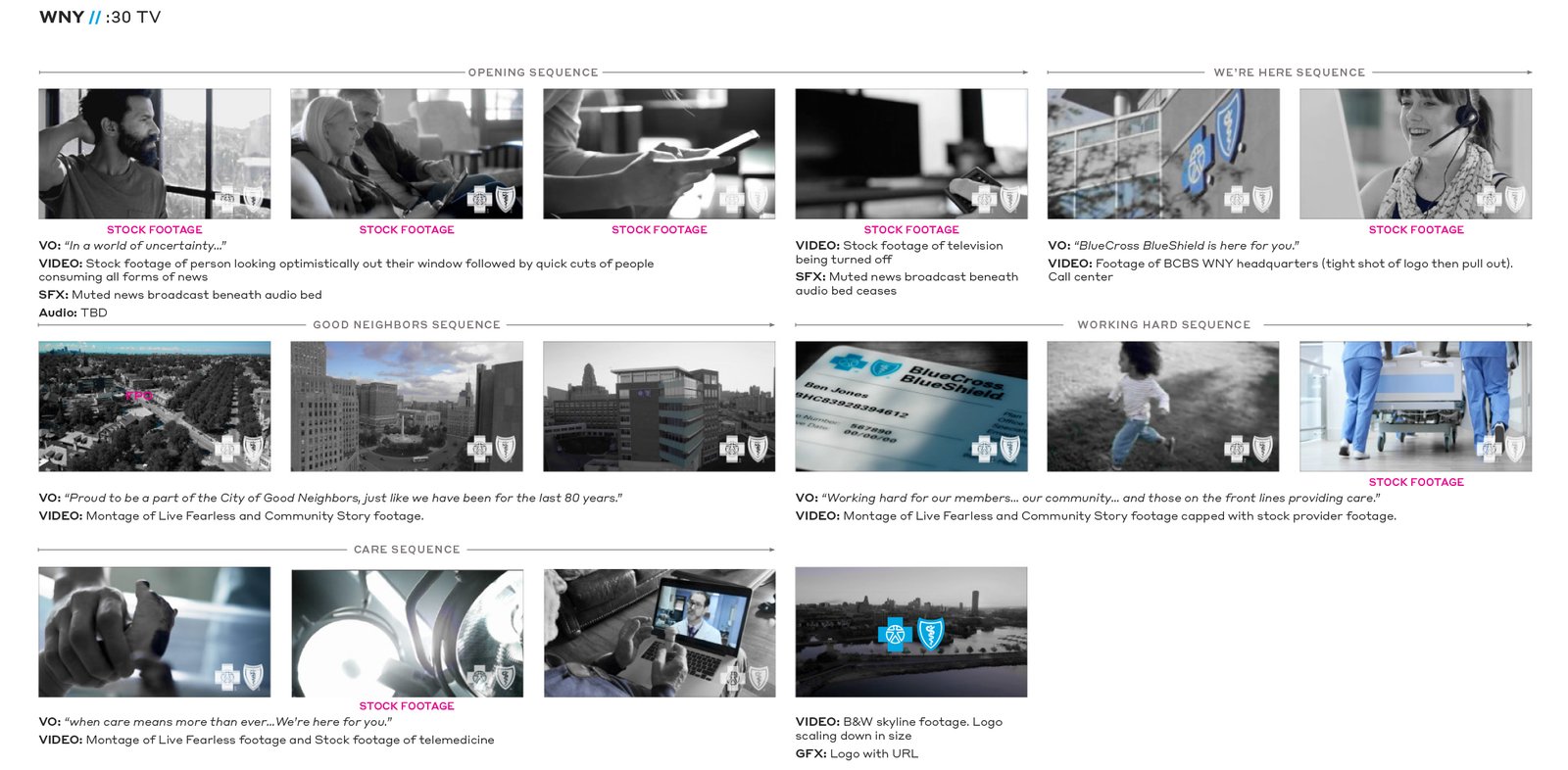
Task: Click 'SFX: Muted news broadcast beneath audio bed' line
Action: point(180,295)
